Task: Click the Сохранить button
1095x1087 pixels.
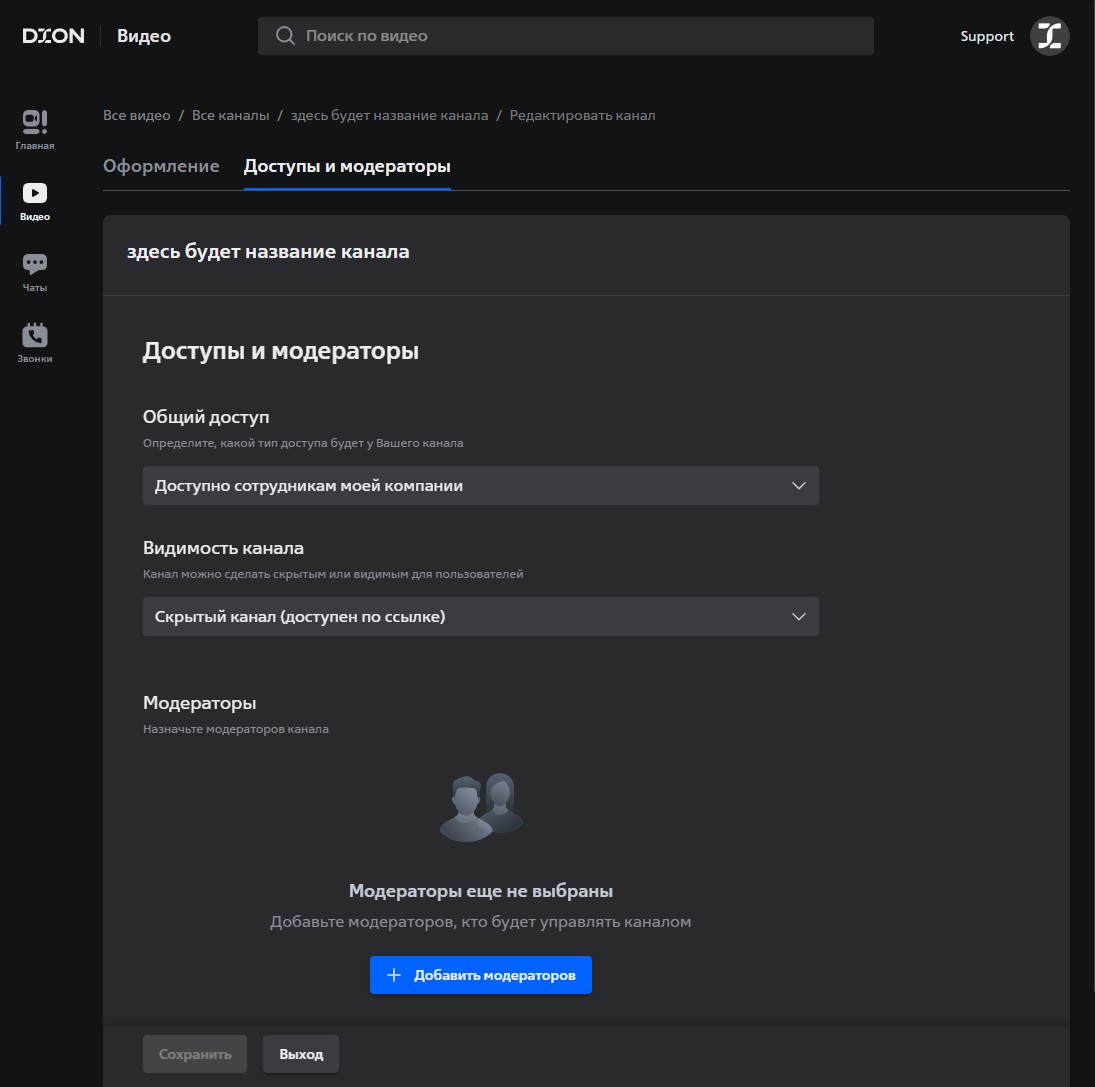Action: point(195,1054)
